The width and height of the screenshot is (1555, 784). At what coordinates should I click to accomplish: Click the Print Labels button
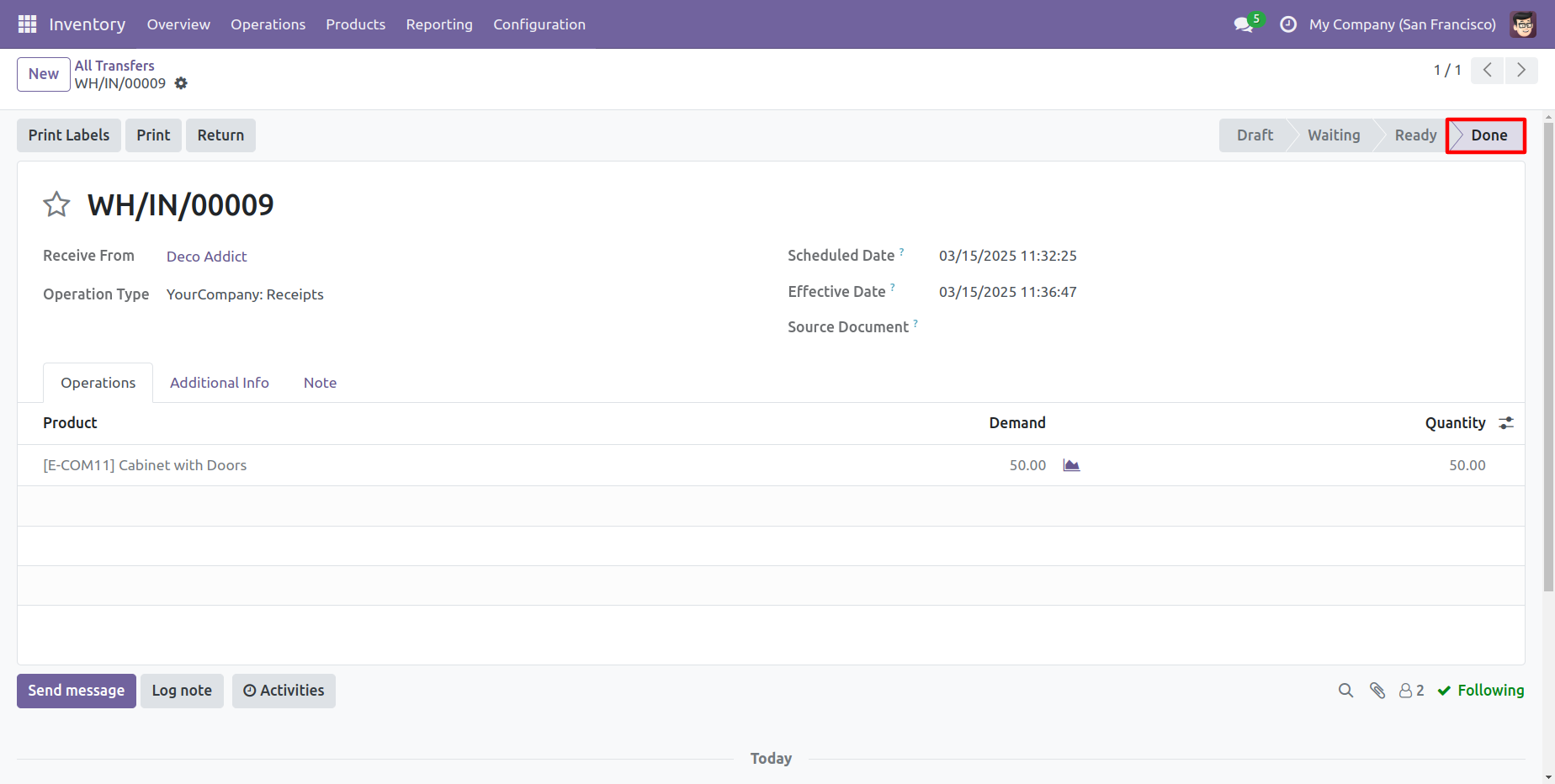click(69, 135)
